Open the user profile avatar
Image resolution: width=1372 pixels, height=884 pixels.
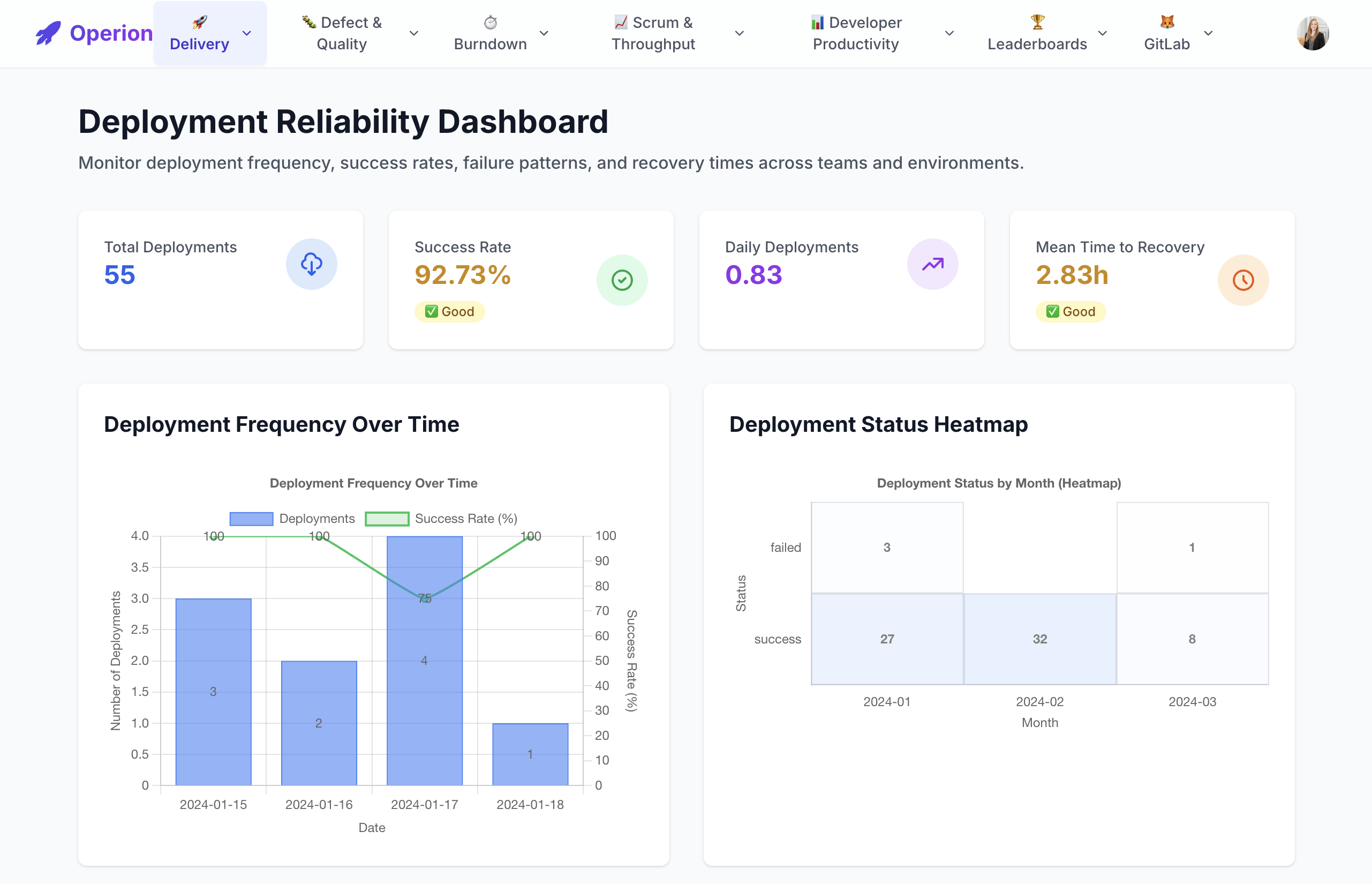point(1313,33)
